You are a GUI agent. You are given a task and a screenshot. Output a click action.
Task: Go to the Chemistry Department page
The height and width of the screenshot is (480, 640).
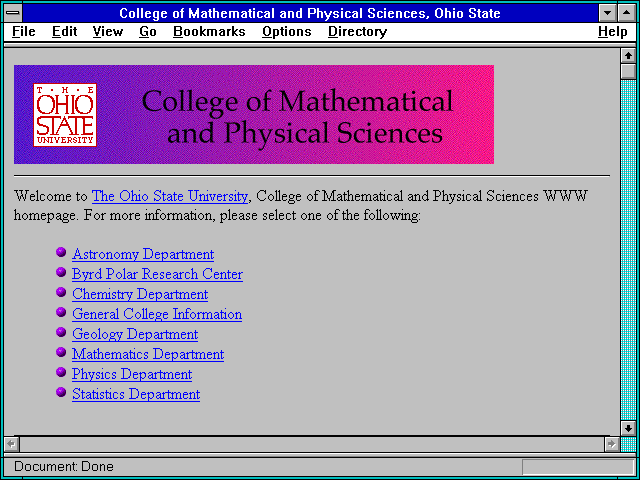click(x=140, y=294)
